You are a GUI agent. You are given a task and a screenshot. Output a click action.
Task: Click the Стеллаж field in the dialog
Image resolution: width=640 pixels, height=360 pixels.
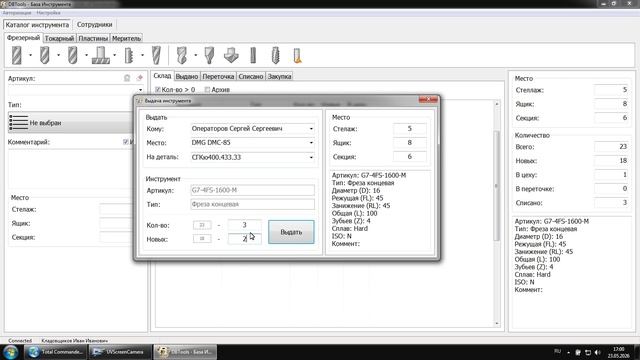tap(410, 129)
